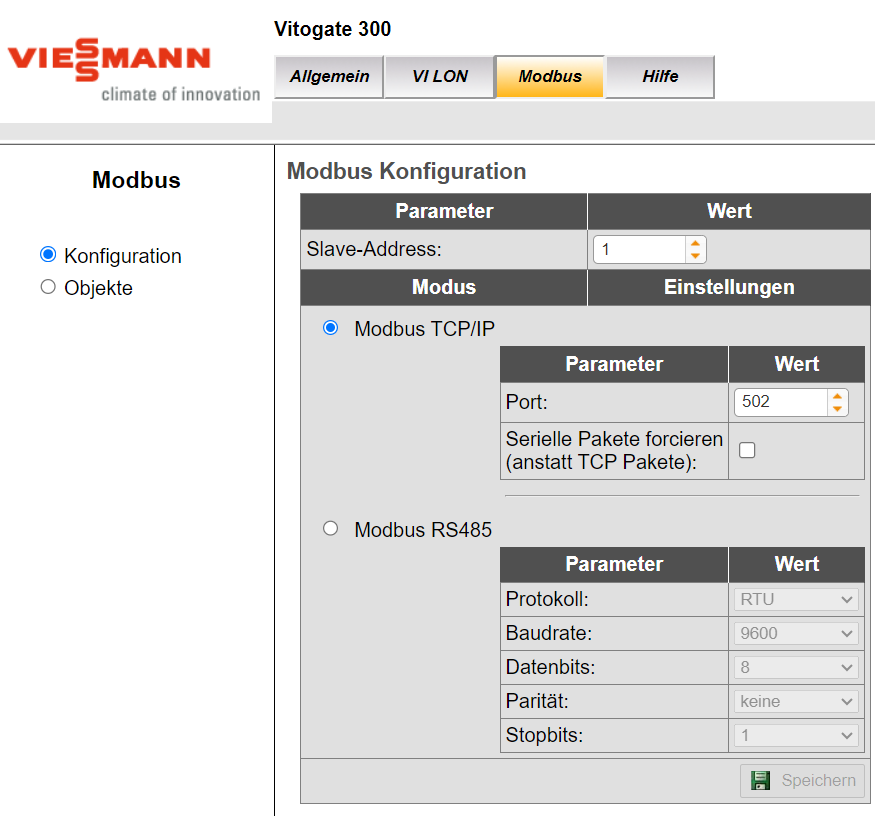Click the Modbus RS485 label
The height and width of the screenshot is (816, 875).
tap(423, 530)
